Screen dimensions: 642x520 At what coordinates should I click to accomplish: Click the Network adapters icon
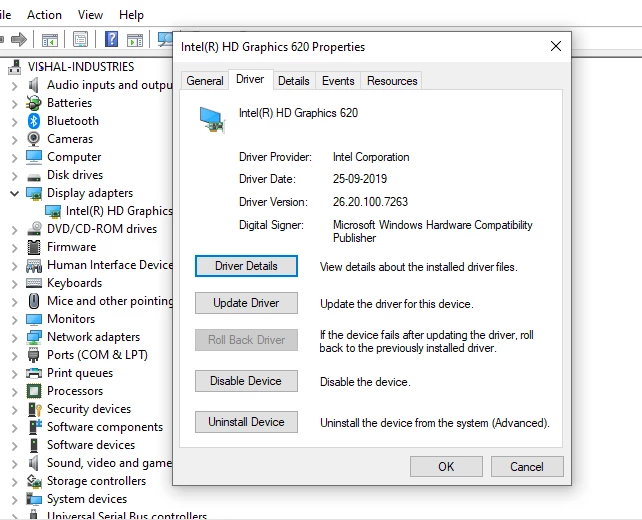pos(34,337)
